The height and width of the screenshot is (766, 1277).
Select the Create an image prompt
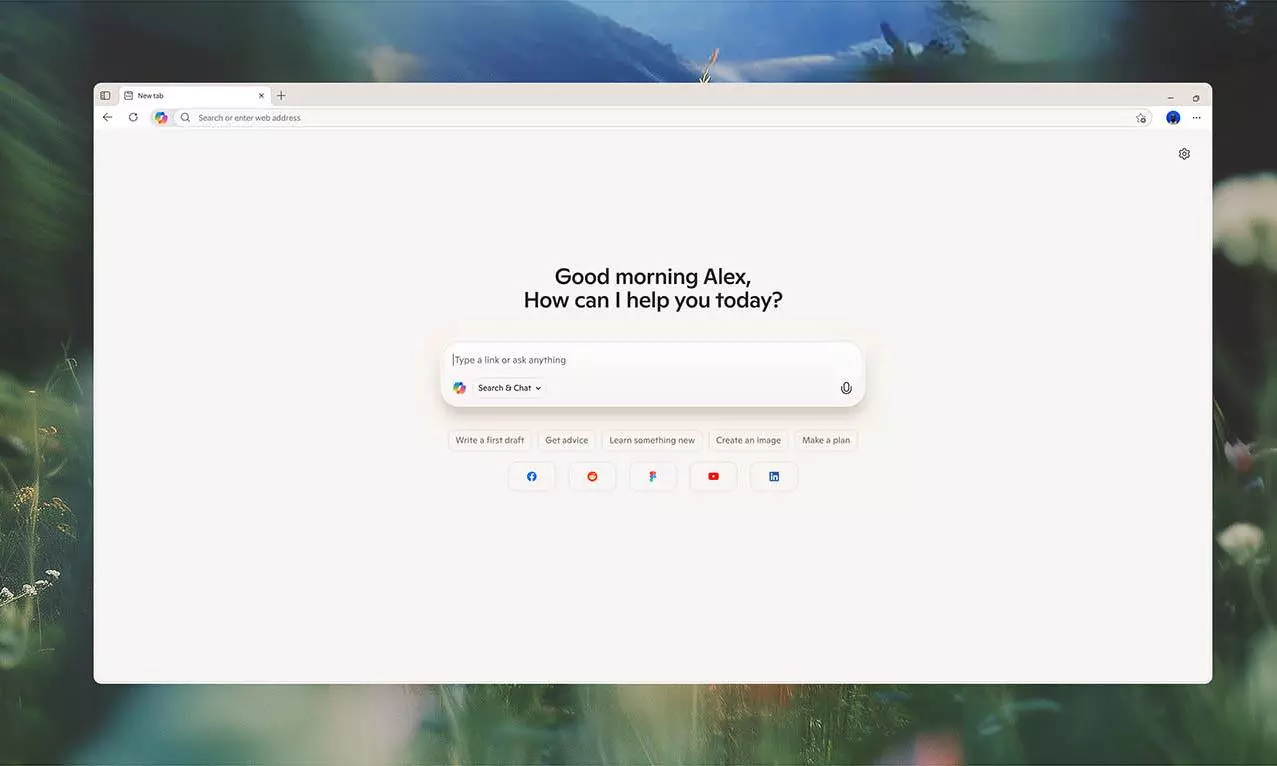click(x=748, y=440)
